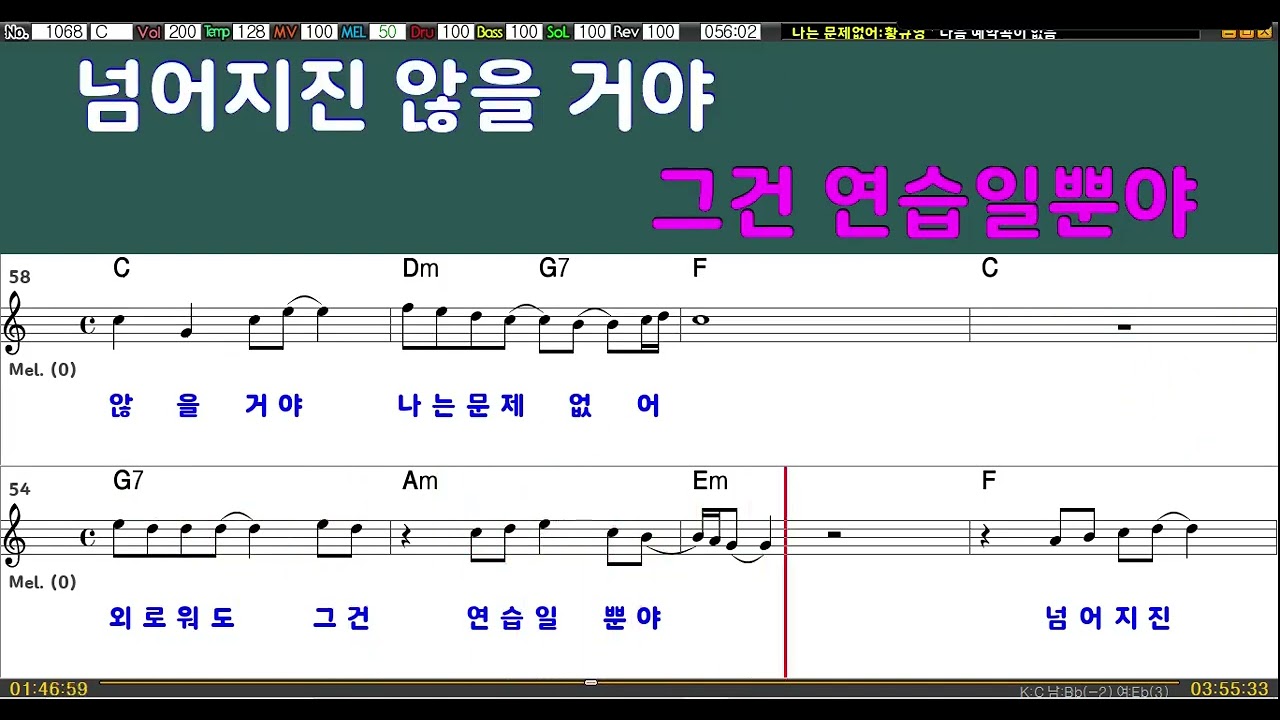Click the treble clef of the lower staff
The height and width of the screenshot is (720, 1280).
click(16, 535)
